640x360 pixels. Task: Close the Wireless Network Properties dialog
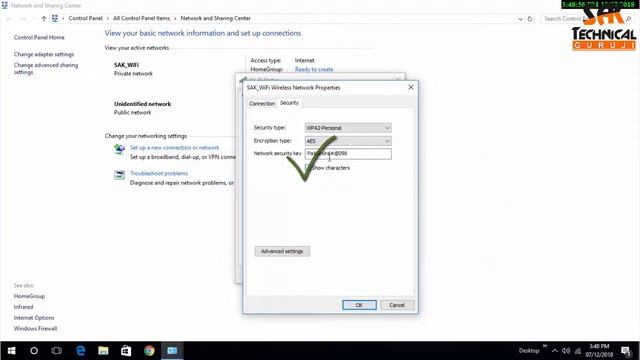pos(411,87)
